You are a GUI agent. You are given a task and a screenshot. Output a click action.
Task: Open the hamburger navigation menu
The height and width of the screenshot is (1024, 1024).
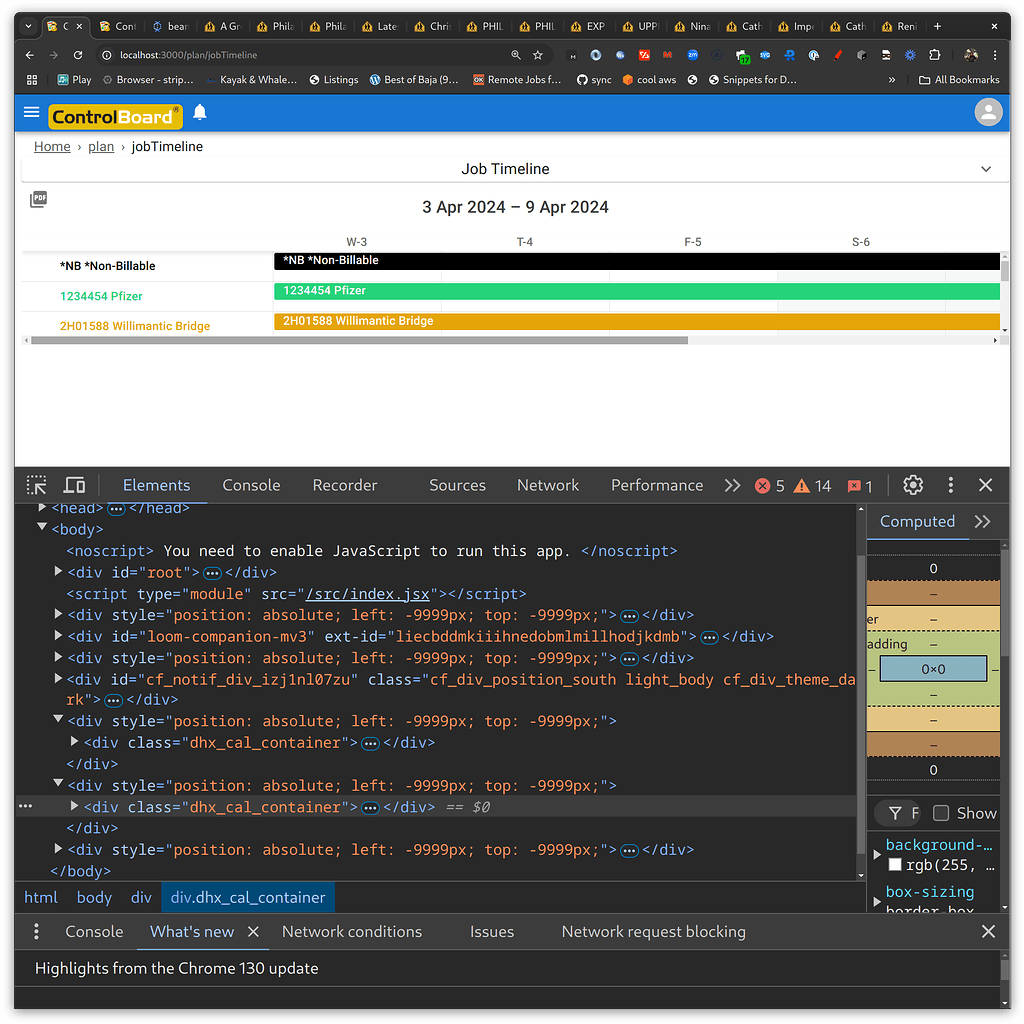tap(31, 112)
